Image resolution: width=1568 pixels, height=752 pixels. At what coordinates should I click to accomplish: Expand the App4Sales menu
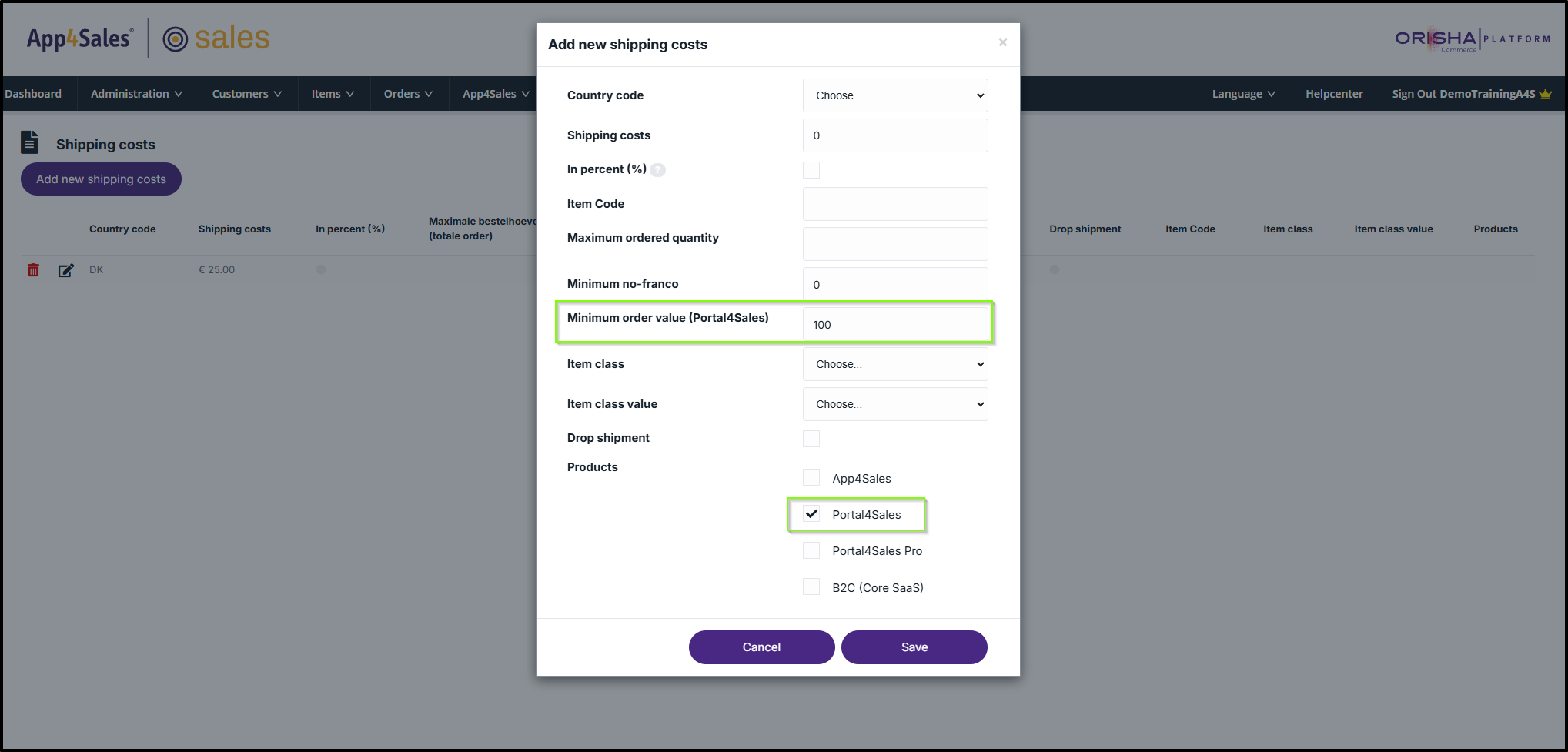(x=496, y=94)
